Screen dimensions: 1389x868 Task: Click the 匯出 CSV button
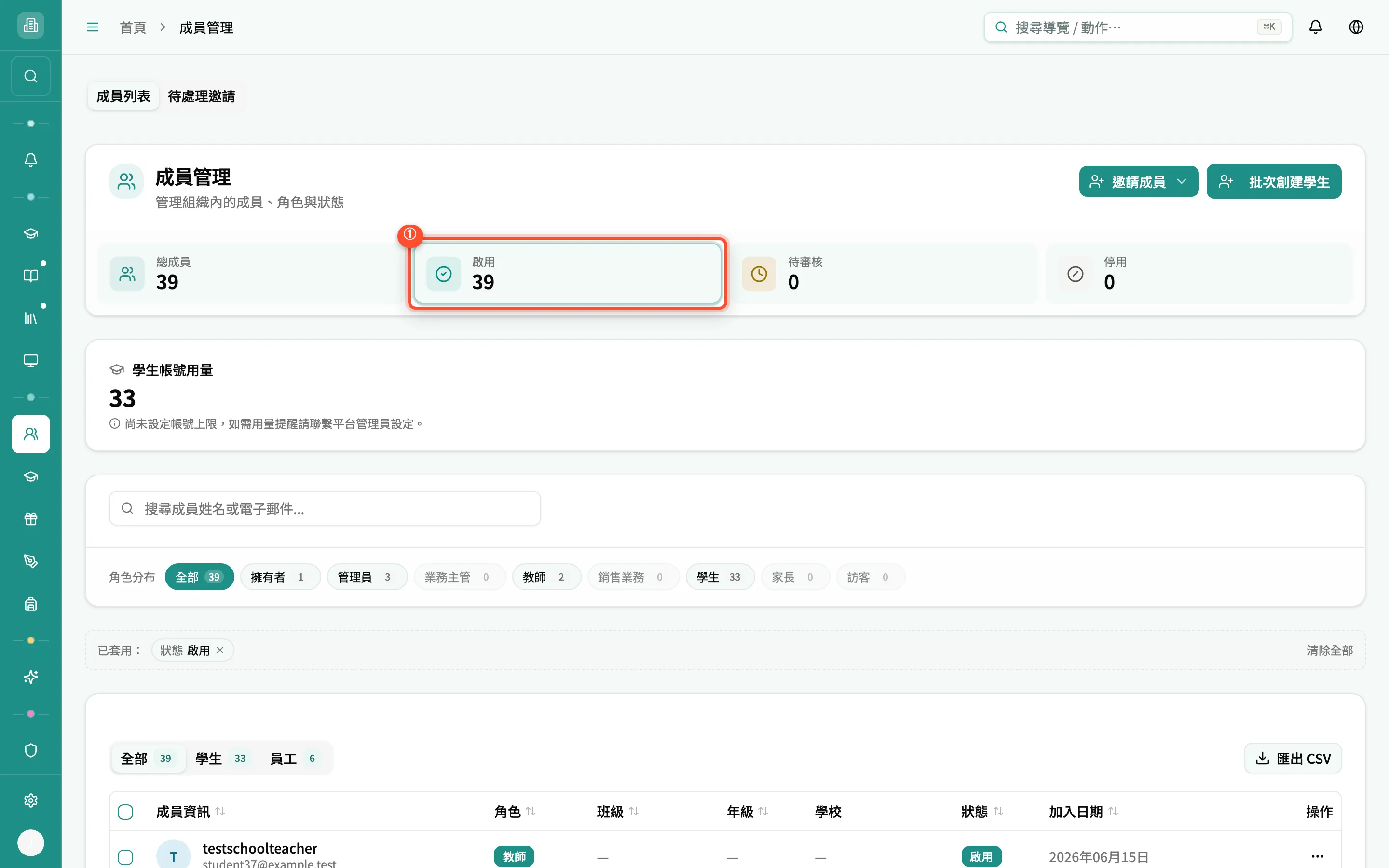pyautogui.click(x=1293, y=759)
